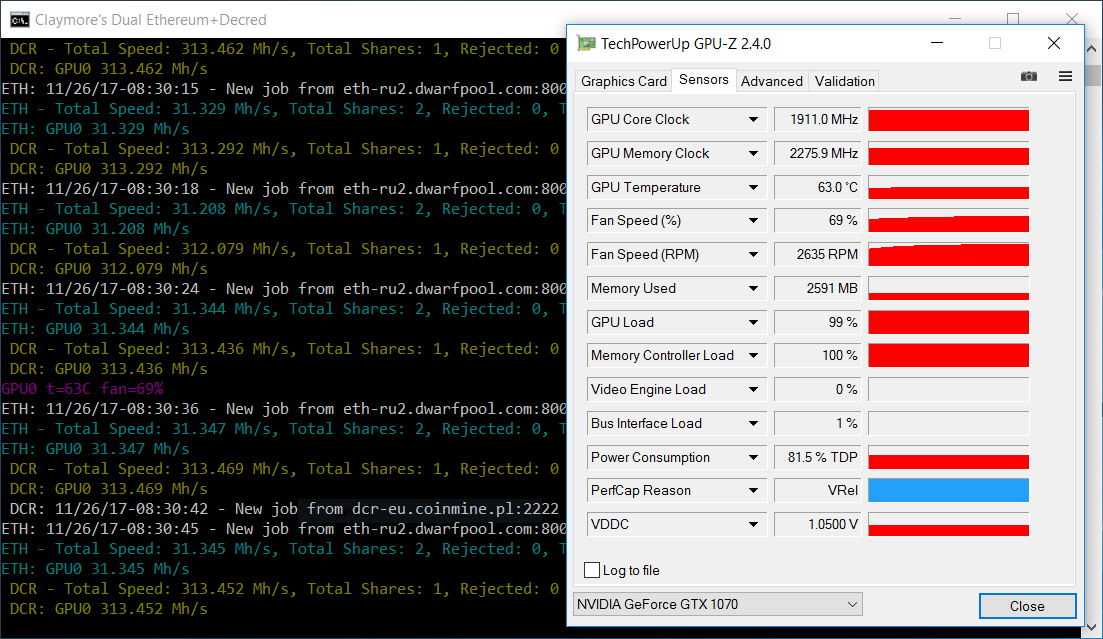The image size is (1103, 639).
Task: Open the Video Engine Load sensor dropdown
Action: 753,389
